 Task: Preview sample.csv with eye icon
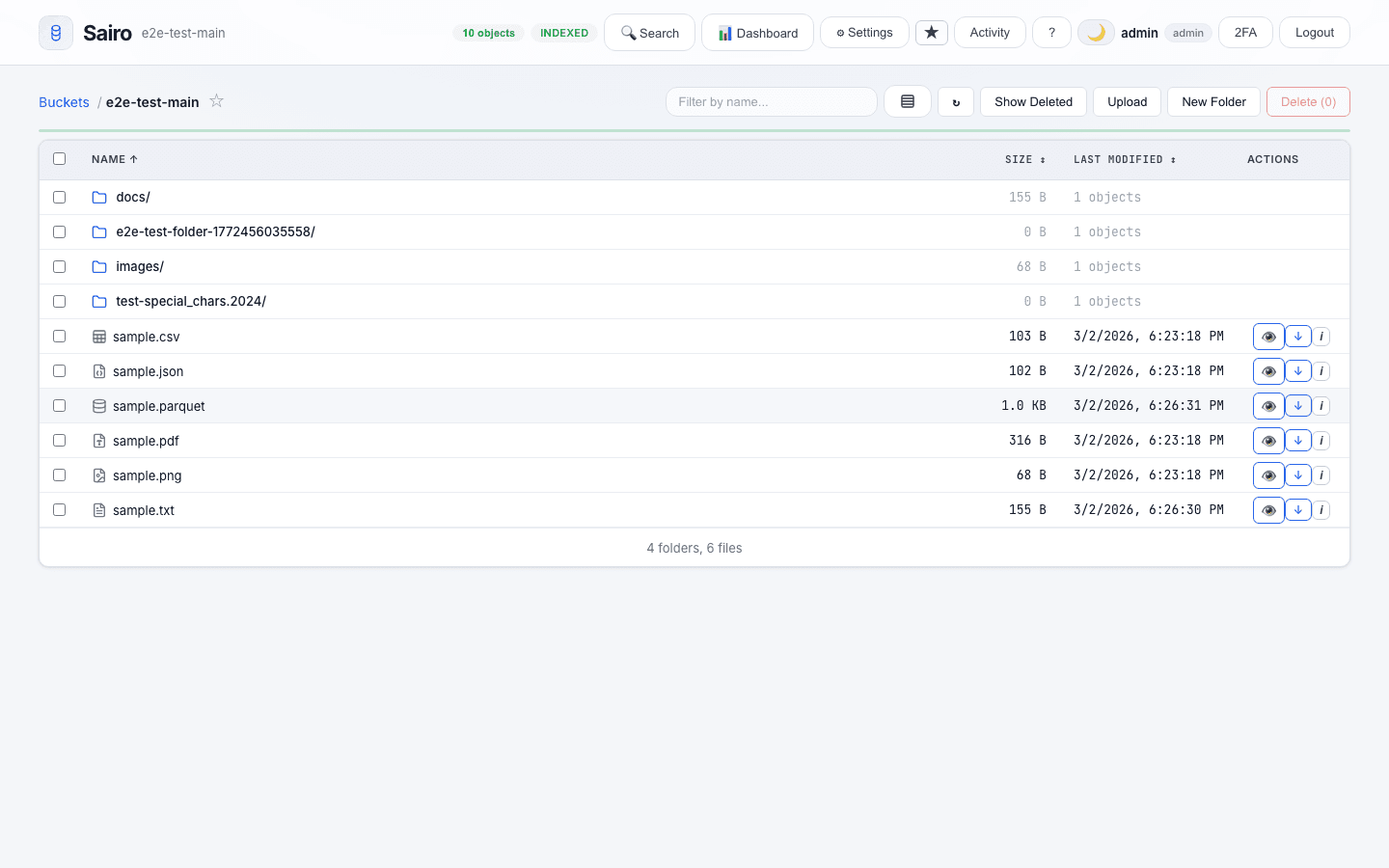point(1268,337)
